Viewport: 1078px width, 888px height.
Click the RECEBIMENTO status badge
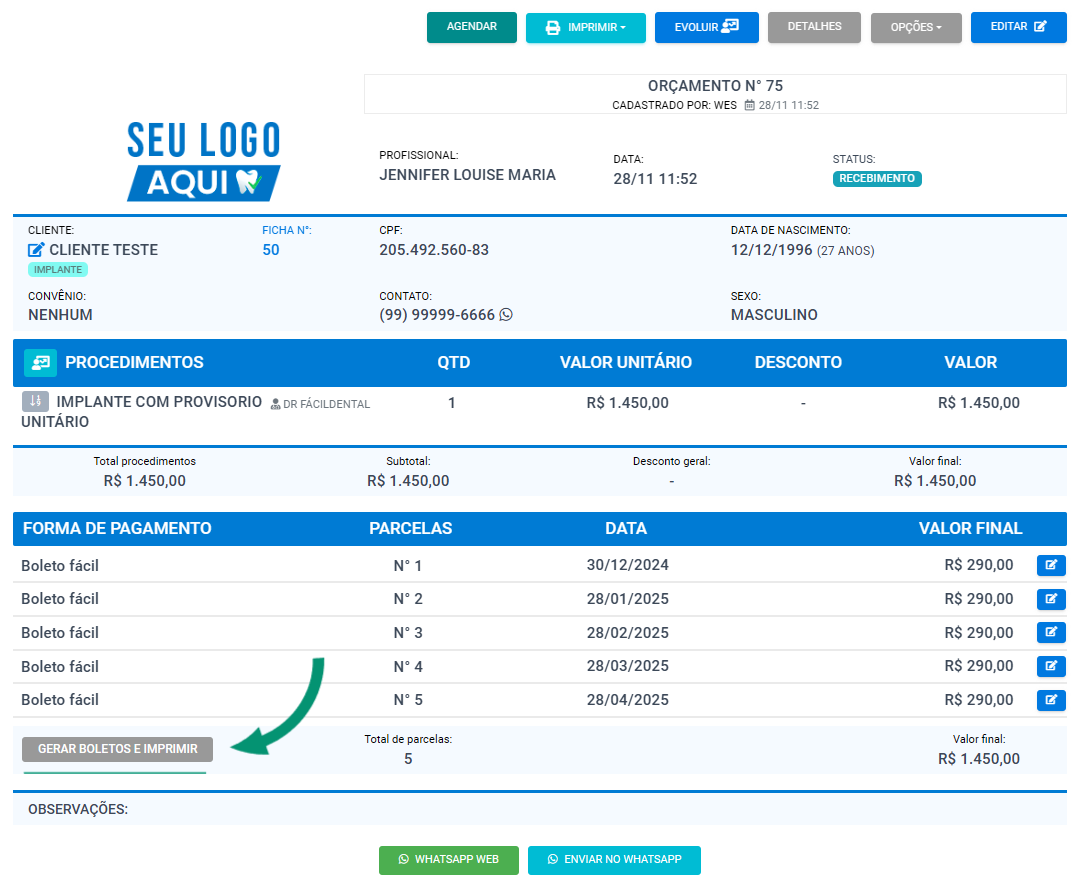click(x=877, y=179)
